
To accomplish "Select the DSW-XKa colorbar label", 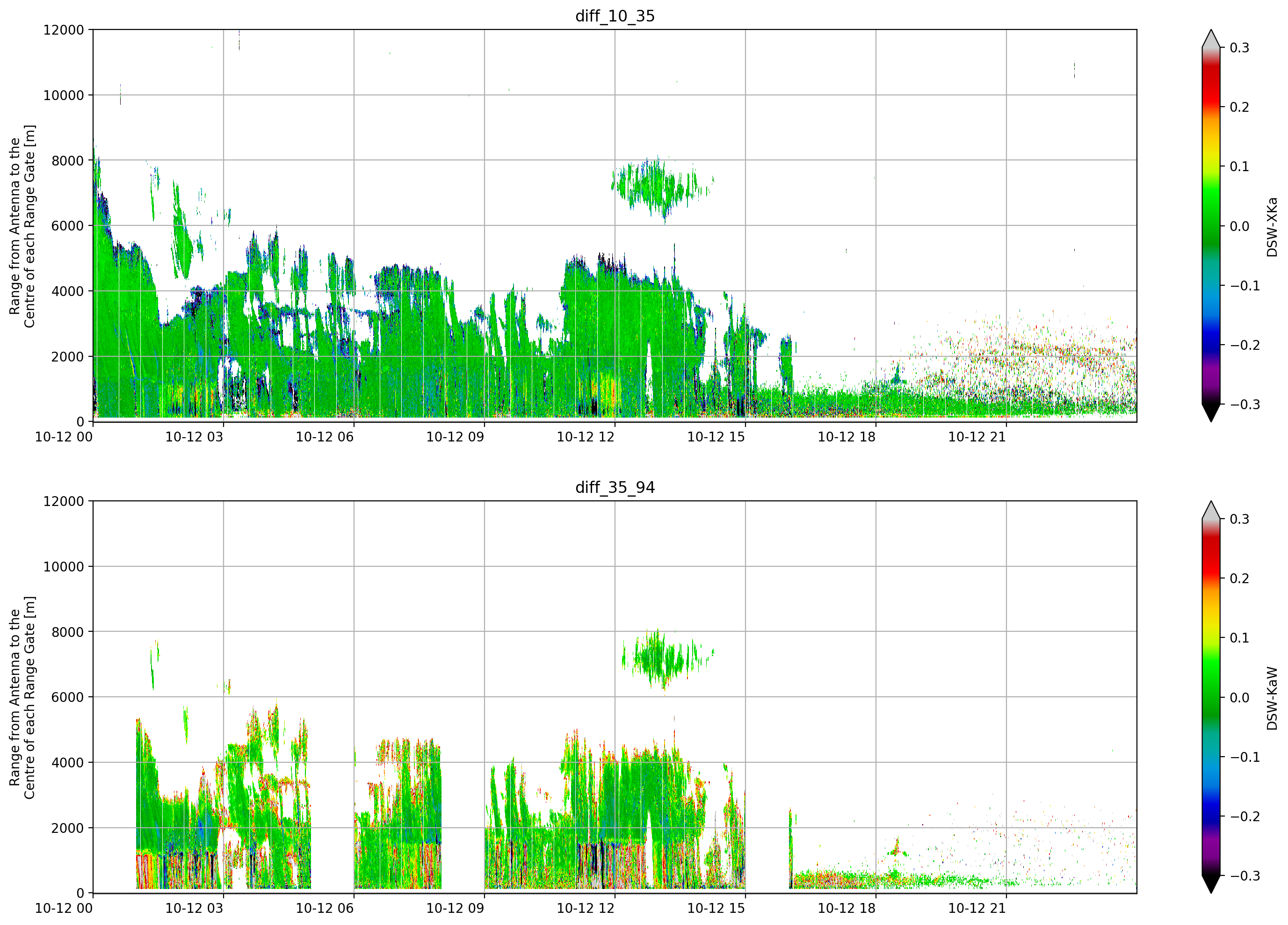I will [x=1272, y=226].
